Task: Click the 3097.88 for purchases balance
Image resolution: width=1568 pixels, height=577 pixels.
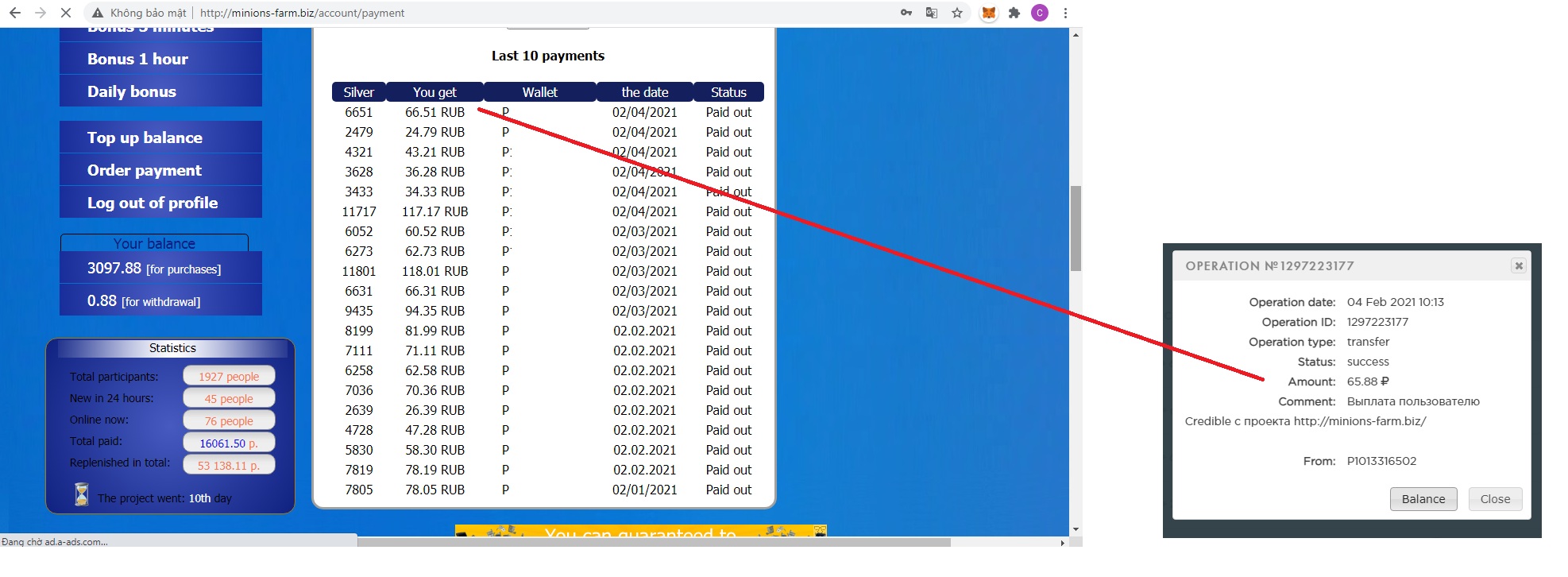Action: [160, 269]
